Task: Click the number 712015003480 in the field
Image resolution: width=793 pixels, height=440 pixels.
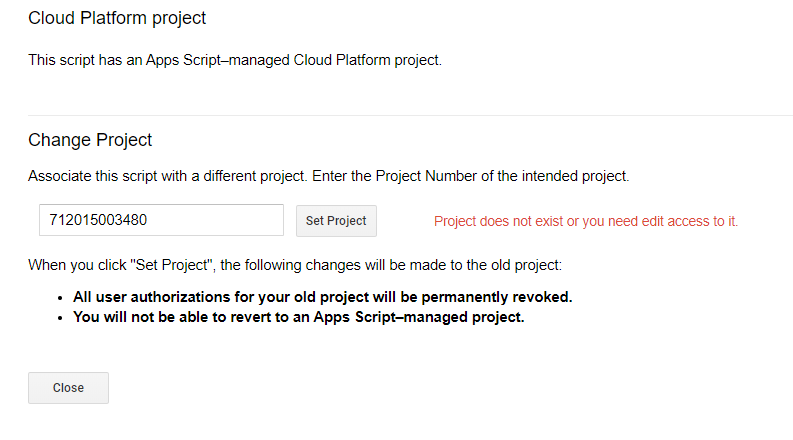Action: pos(99,220)
